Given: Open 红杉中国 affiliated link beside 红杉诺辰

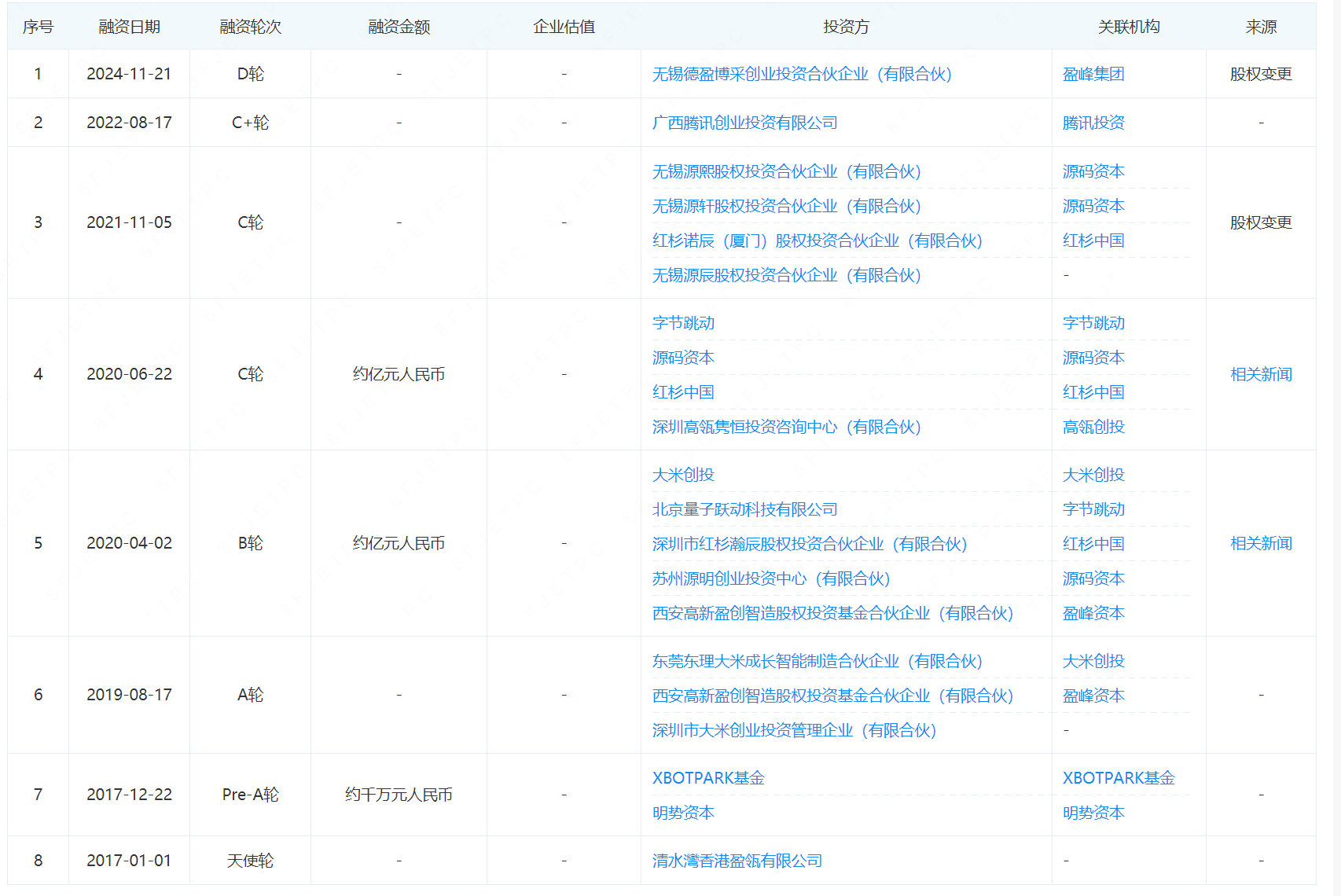Looking at the screenshot, I should (x=1093, y=241).
